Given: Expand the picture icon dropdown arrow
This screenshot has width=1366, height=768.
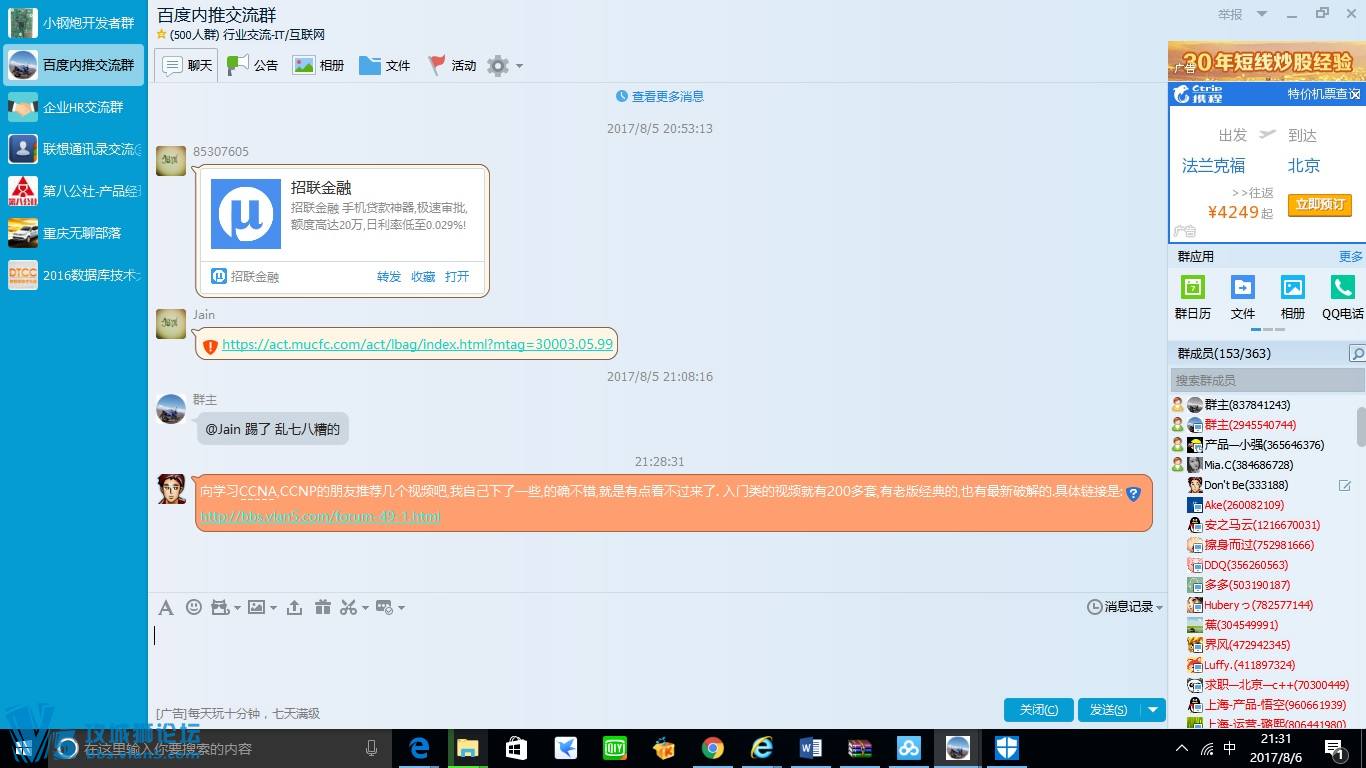Looking at the screenshot, I should coord(272,608).
